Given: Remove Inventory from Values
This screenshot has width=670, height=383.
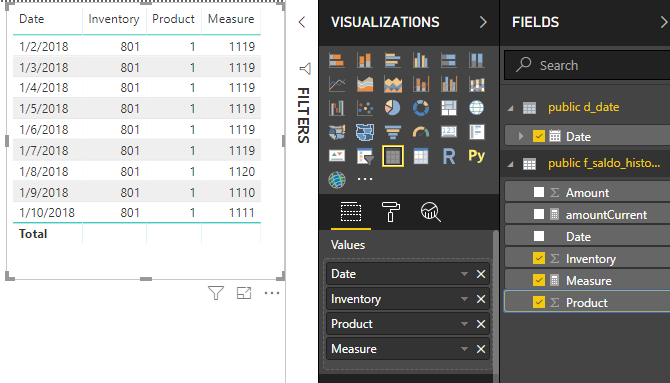Looking at the screenshot, I should point(481,299).
